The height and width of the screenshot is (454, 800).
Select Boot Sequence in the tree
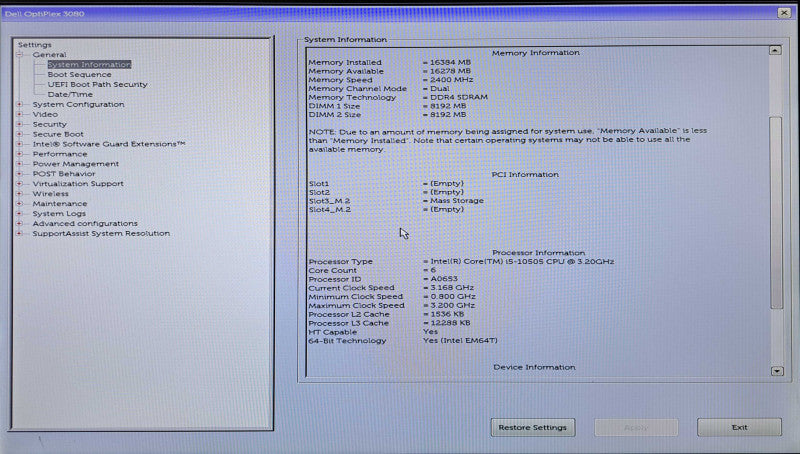[x=79, y=74]
